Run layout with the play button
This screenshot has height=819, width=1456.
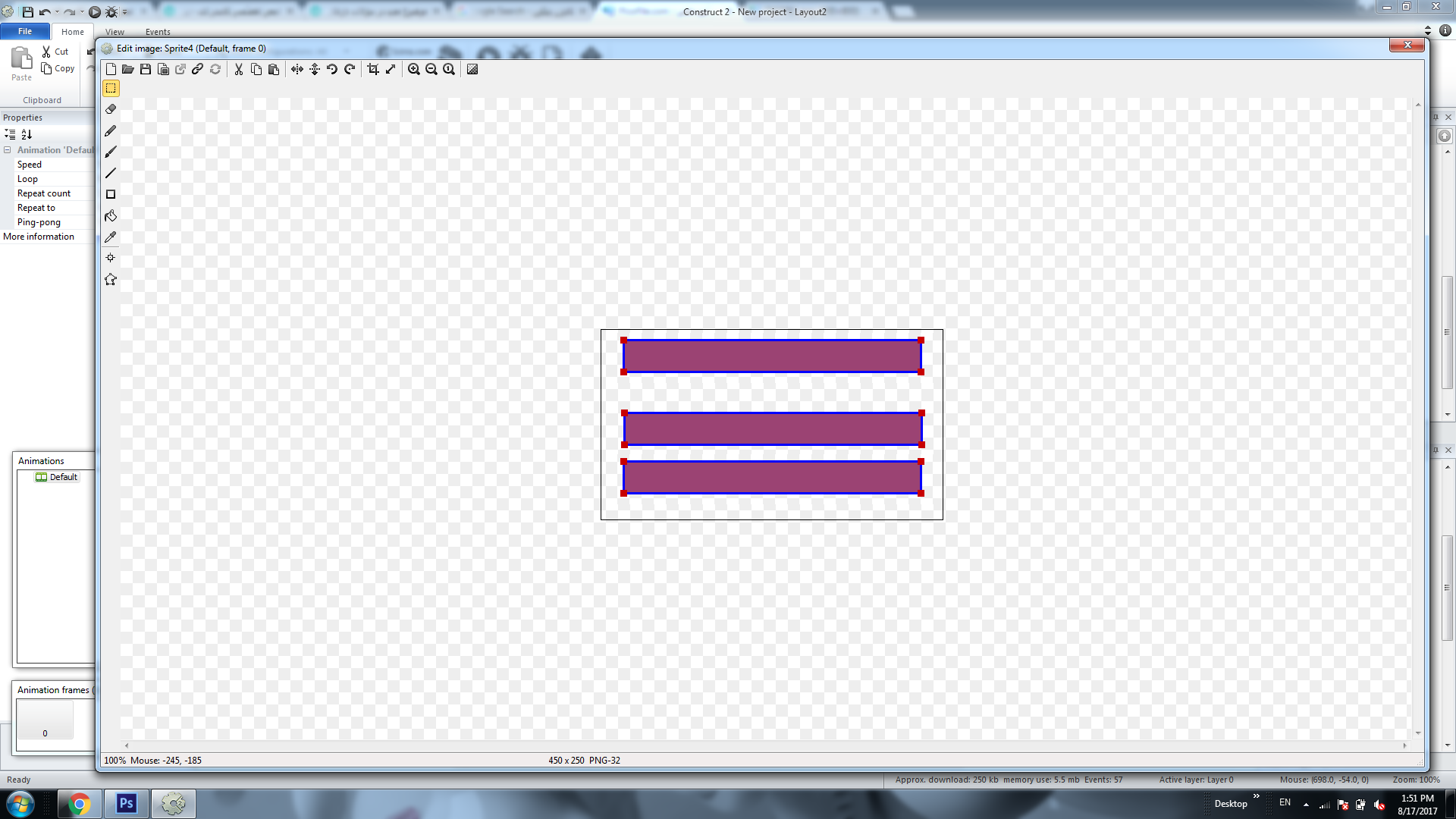pyautogui.click(x=95, y=12)
